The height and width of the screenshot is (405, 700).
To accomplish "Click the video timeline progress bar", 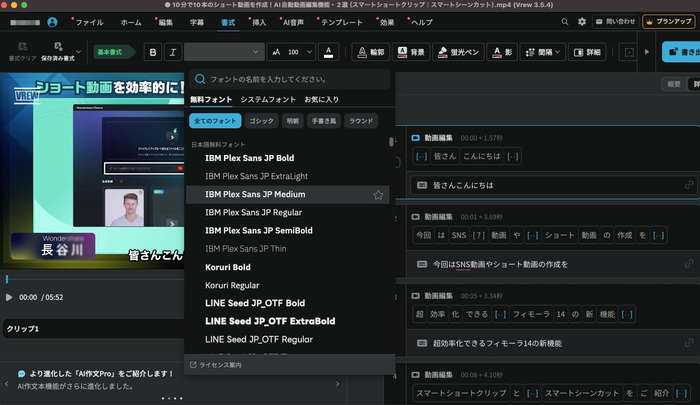I will tap(95, 279).
